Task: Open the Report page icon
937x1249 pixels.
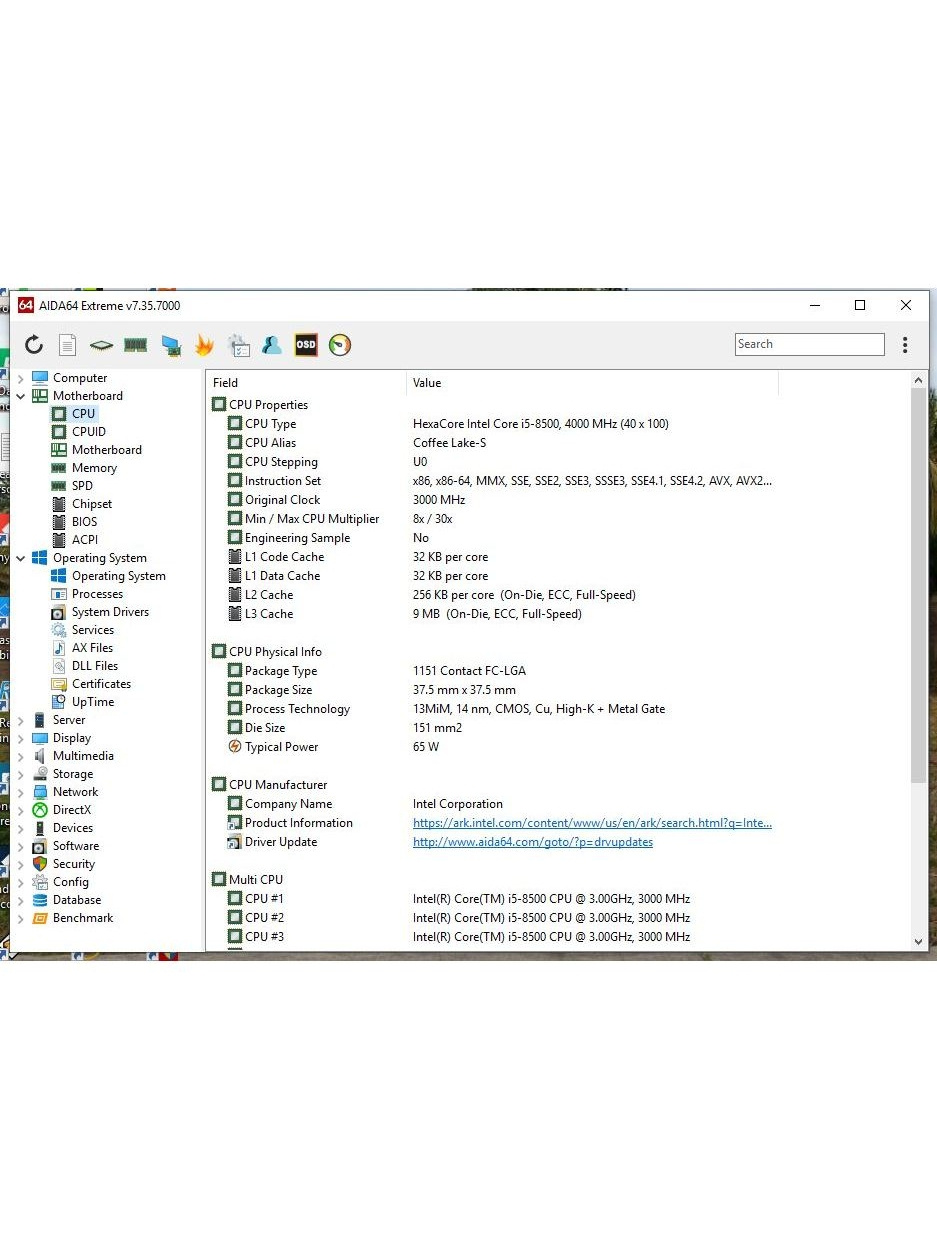Action: point(67,345)
